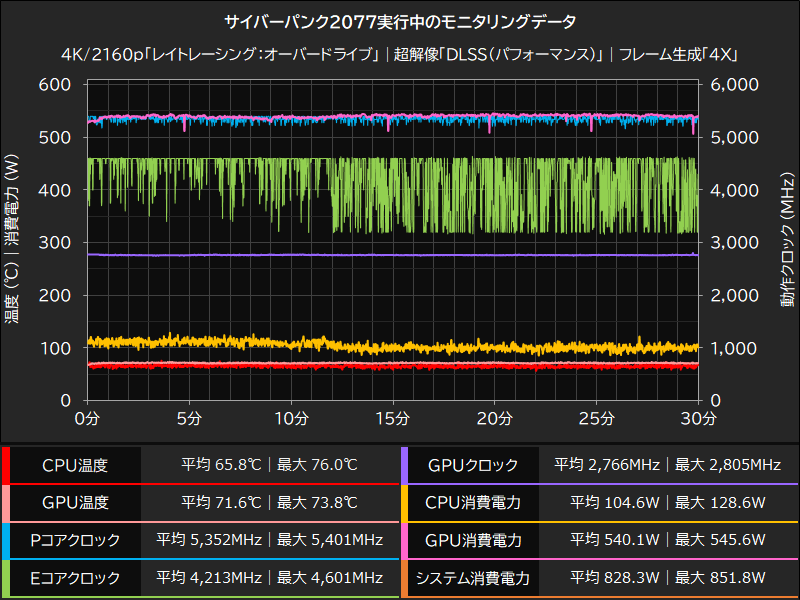The width and height of the screenshot is (800, 600).
Task: Click the 5分 tick on the time axis
Action: coord(189,416)
